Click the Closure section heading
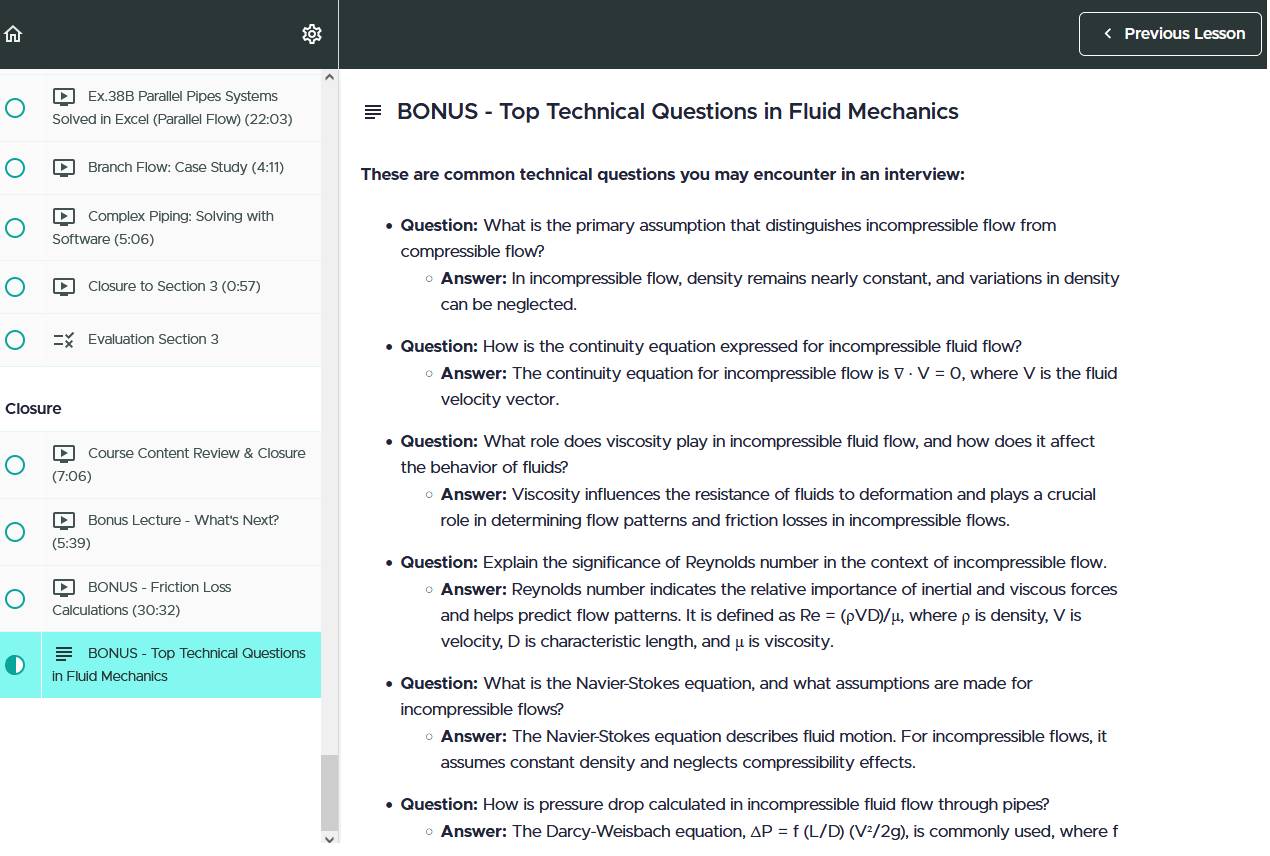This screenshot has width=1270, height=856. [33, 409]
